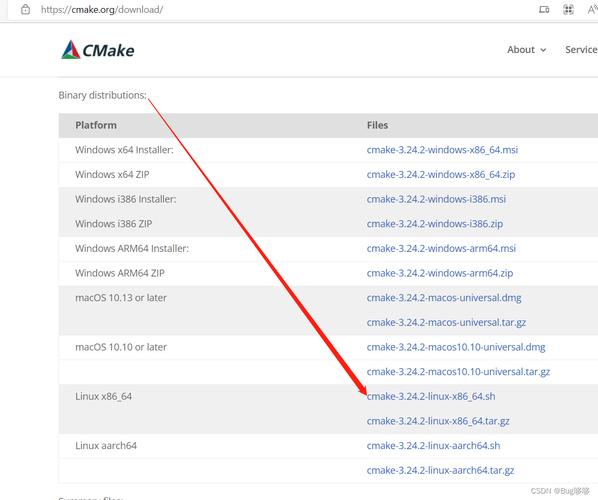Click the CMake wordmark text
The height and width of the screenshot is (500, 598).
pos(108,51)
